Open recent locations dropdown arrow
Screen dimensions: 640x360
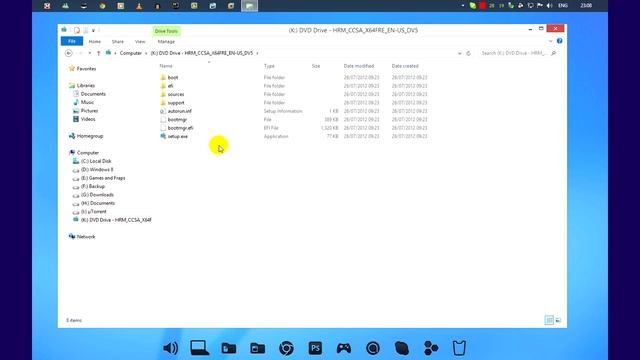point(90,53)
